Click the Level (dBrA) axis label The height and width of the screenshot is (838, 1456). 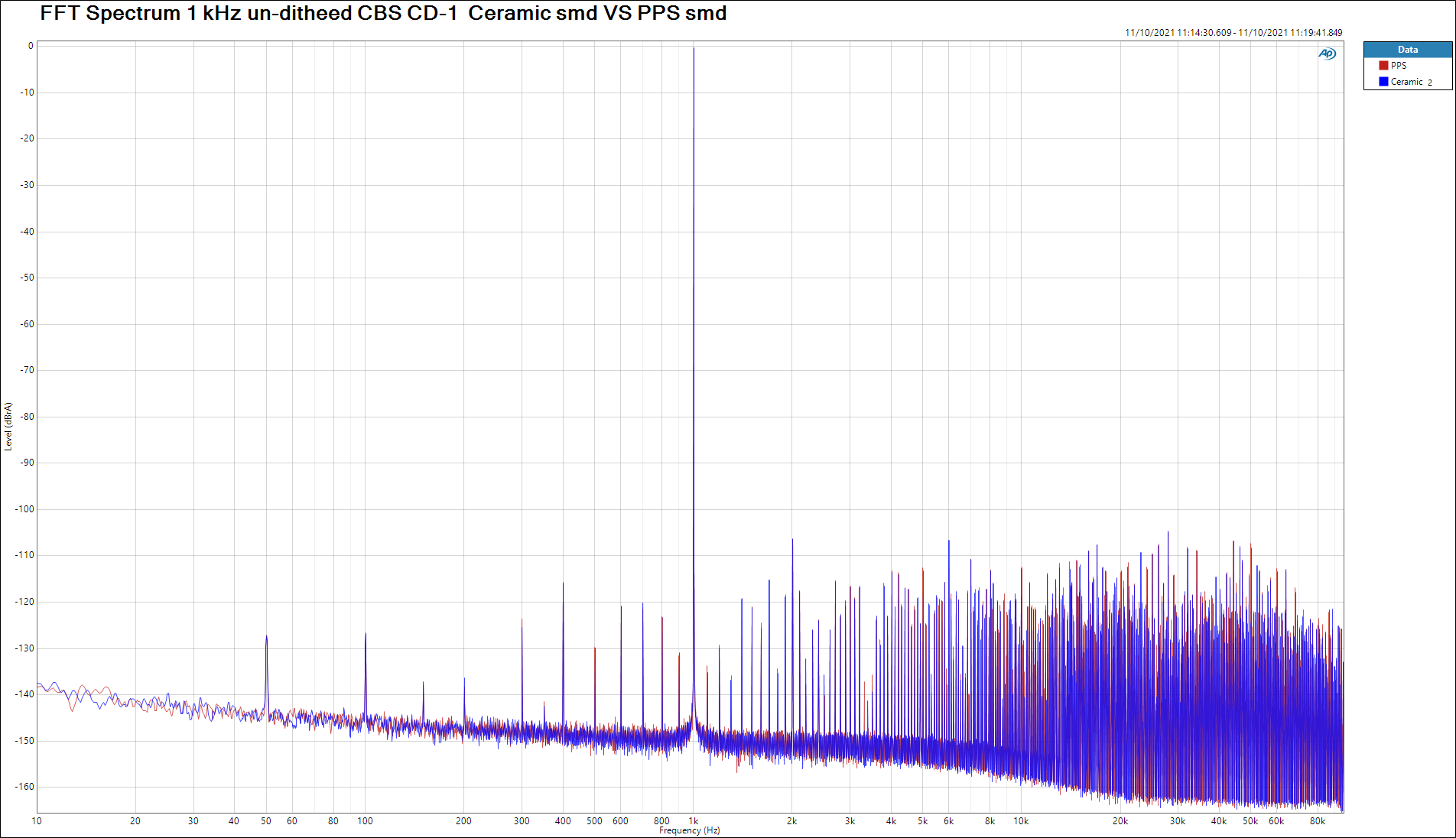(8, 427)
